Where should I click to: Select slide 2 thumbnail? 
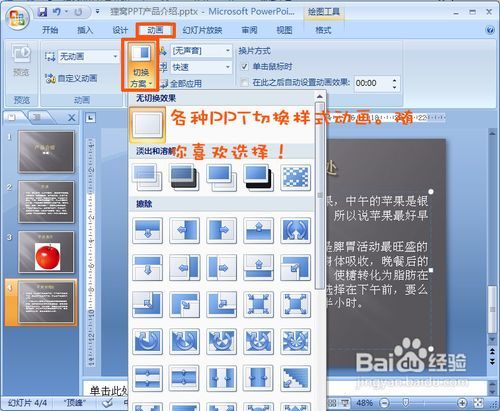pyautogui.click(x=46, y=202)
